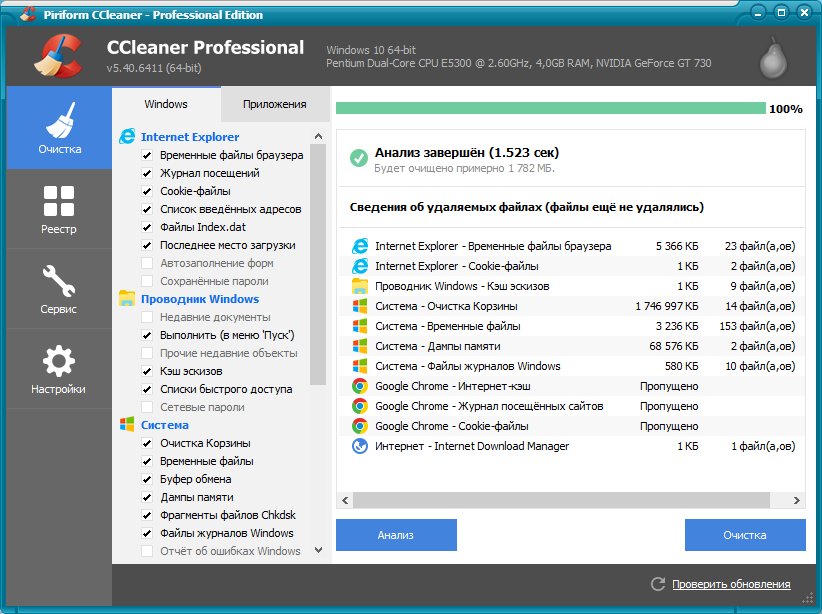This screenshot has width=822, height=614.
Task: Minimize the CCleaner window
Action: coord(758,13)
